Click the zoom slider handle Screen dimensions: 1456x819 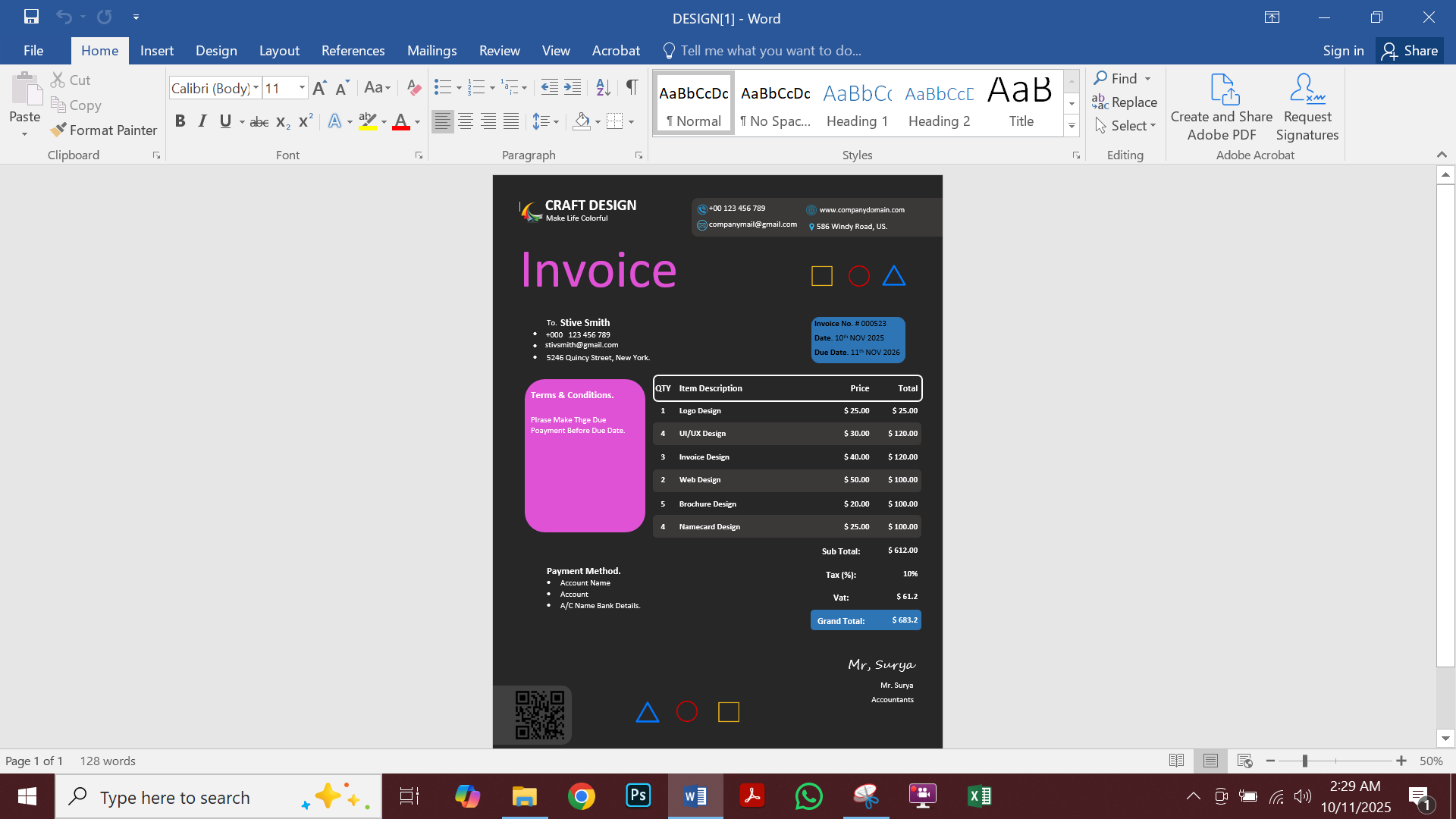[x=1305, y=761]
